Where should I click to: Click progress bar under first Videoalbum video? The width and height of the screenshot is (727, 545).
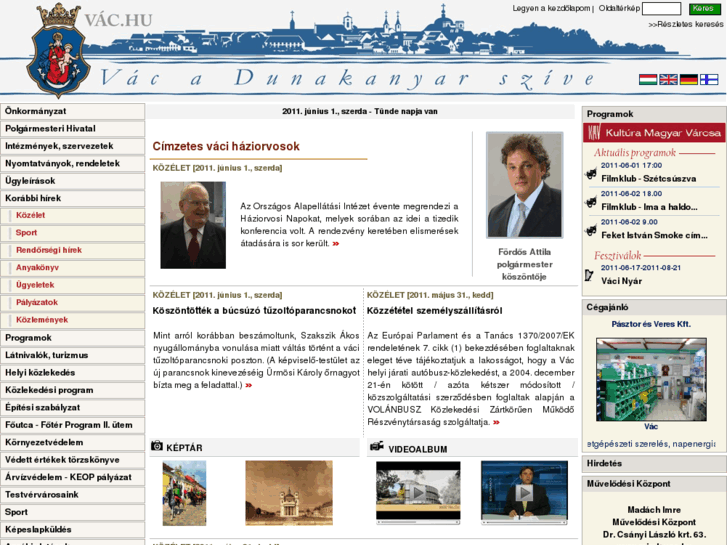[418, 522]
